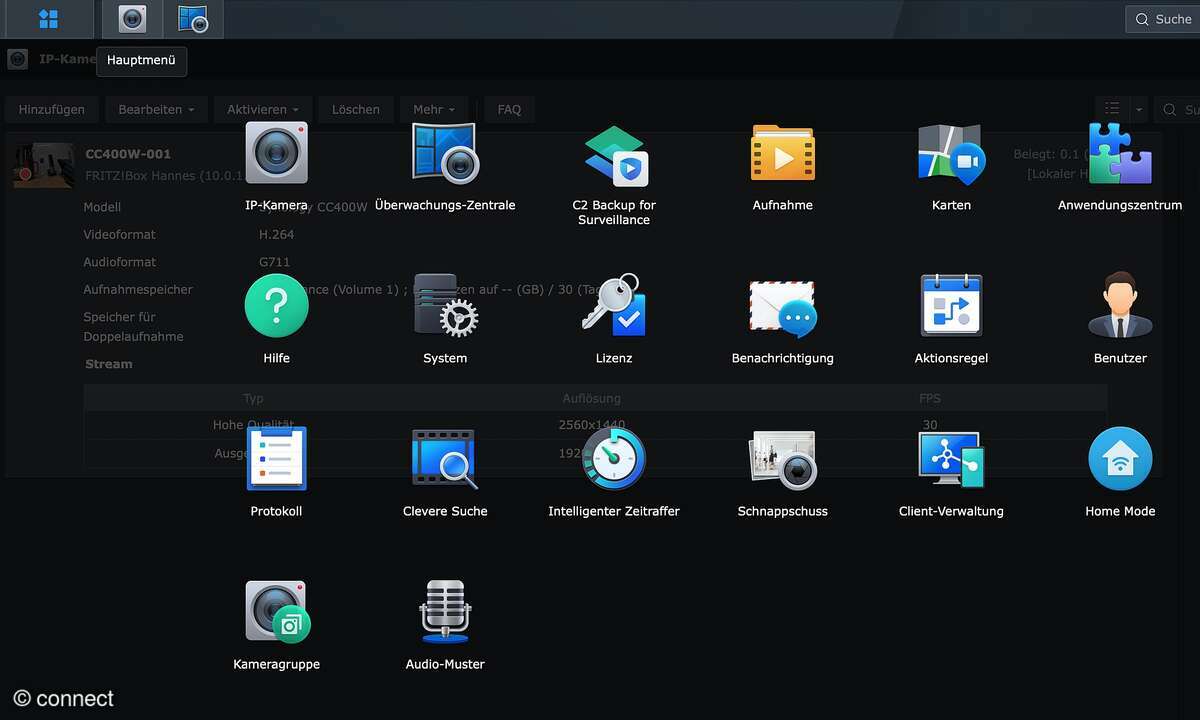Open the Aufnahme recordings app
The image size is (1200, 720).
pyautogui.click(x=783, y=154)
